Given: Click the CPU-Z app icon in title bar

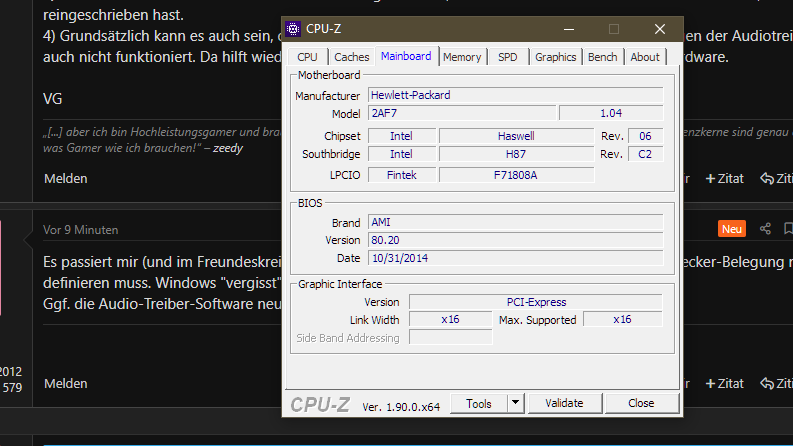Looking at the screenshot, I should point(293,29).
